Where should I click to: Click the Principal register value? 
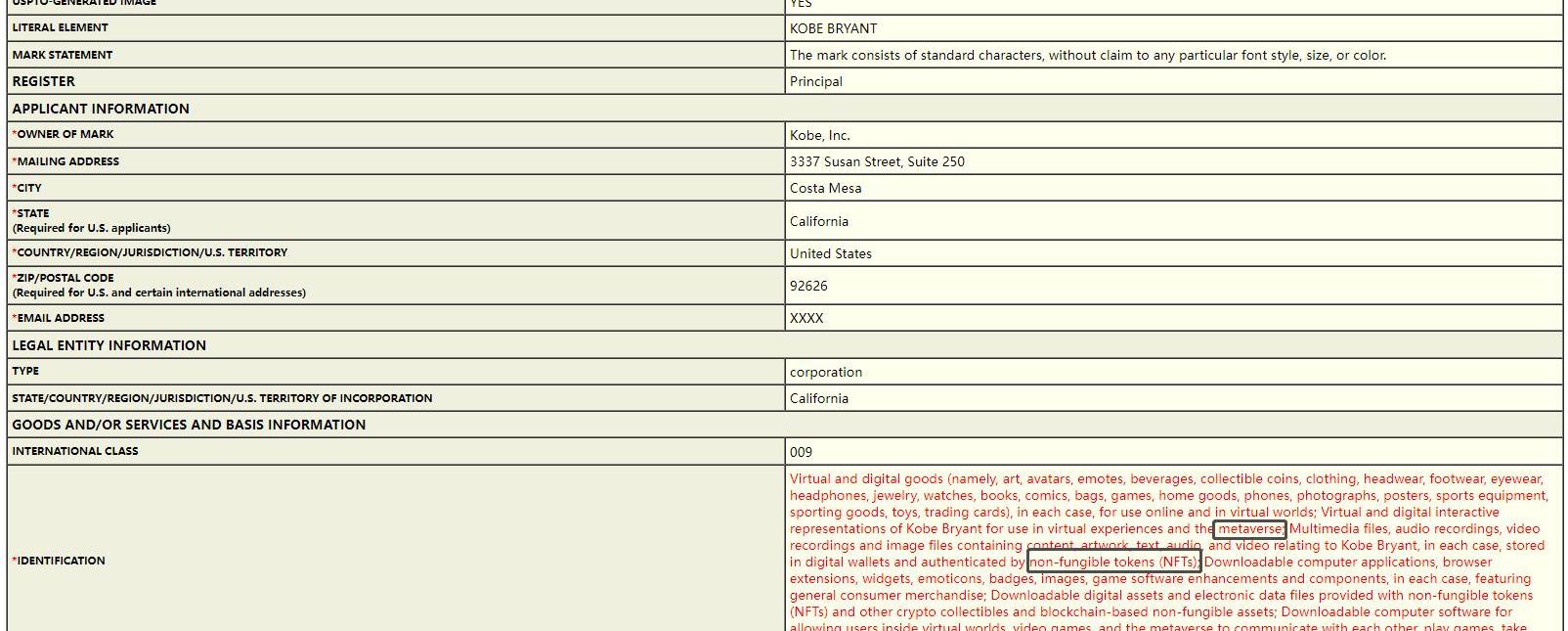(816, 81)
